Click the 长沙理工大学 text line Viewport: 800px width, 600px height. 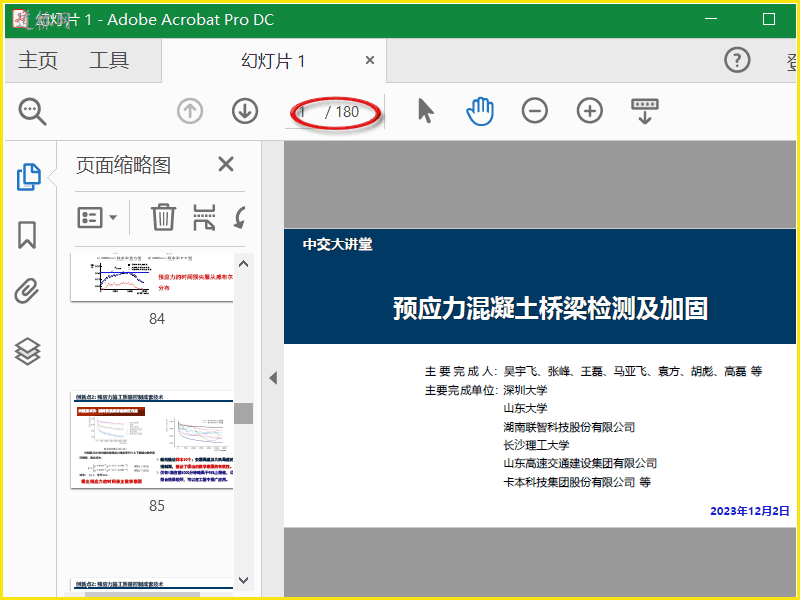536,445
